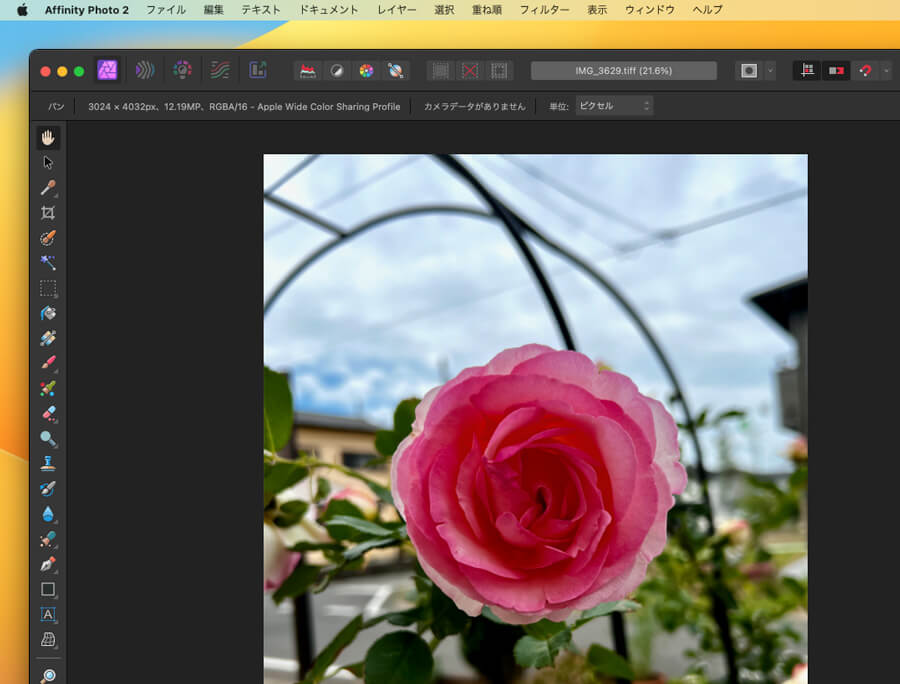Expand the snapping options dropdown arrow
Screen dimensions: 900x684
(x=885, y=71)
